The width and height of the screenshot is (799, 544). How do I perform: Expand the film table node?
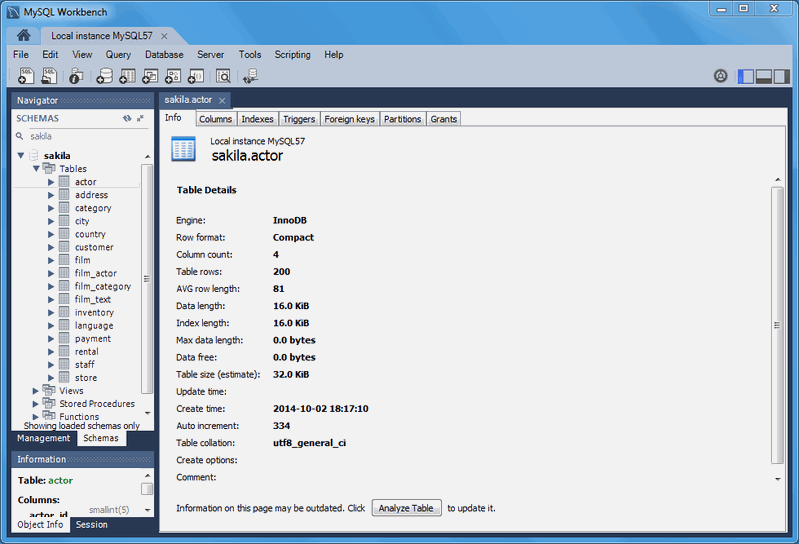pyautogui.click(x=51, y=260)
